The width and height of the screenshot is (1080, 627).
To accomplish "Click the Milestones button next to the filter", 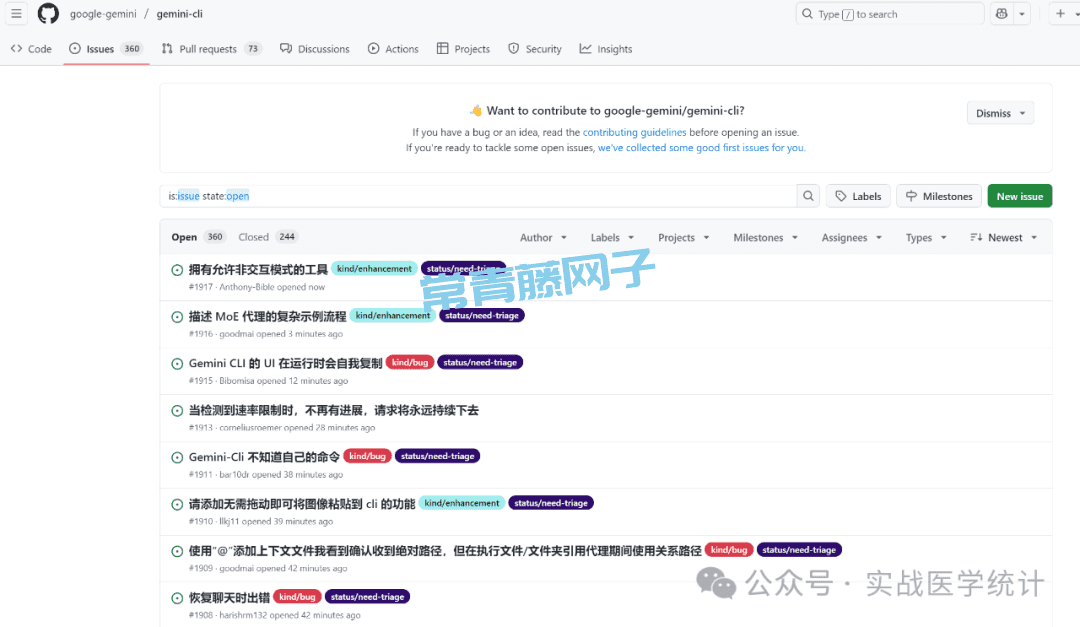I will pyautogui.click(x=939, y=196).
